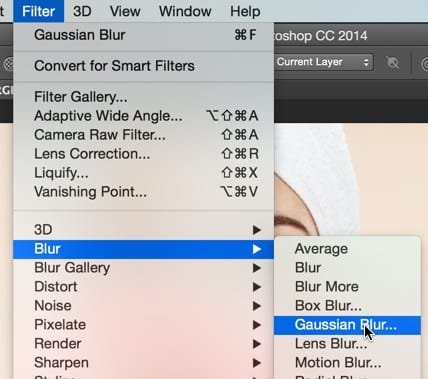Click the crossed-circle icon beside Current Layer
The width and height of the screenshot is (428, 379).
coord(393,62)
